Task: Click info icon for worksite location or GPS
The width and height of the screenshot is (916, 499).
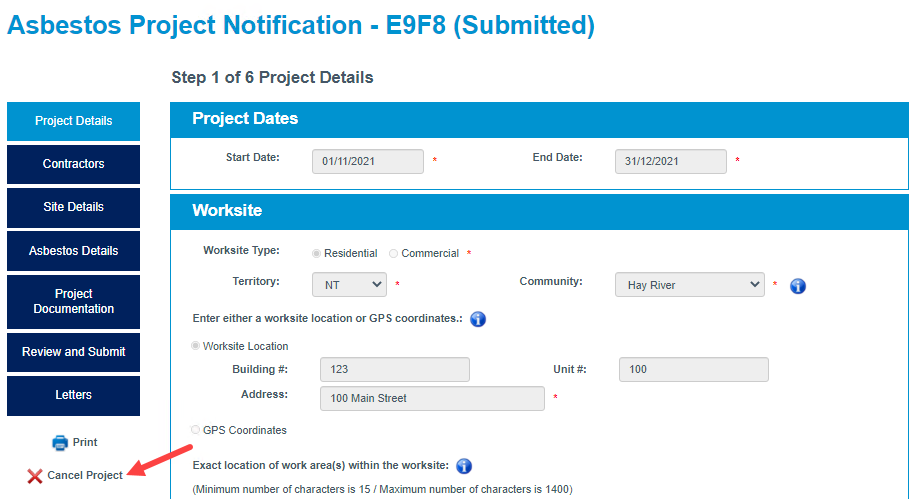Action: 478,319
